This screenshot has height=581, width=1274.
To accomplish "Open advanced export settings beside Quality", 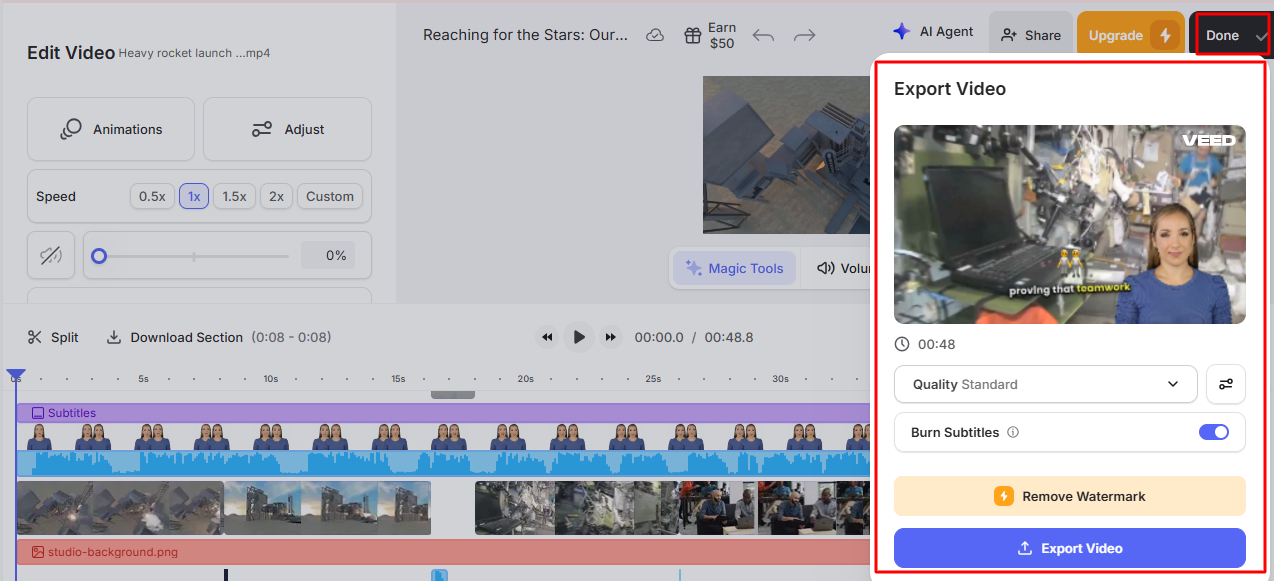I will (x=1225, y=384).
